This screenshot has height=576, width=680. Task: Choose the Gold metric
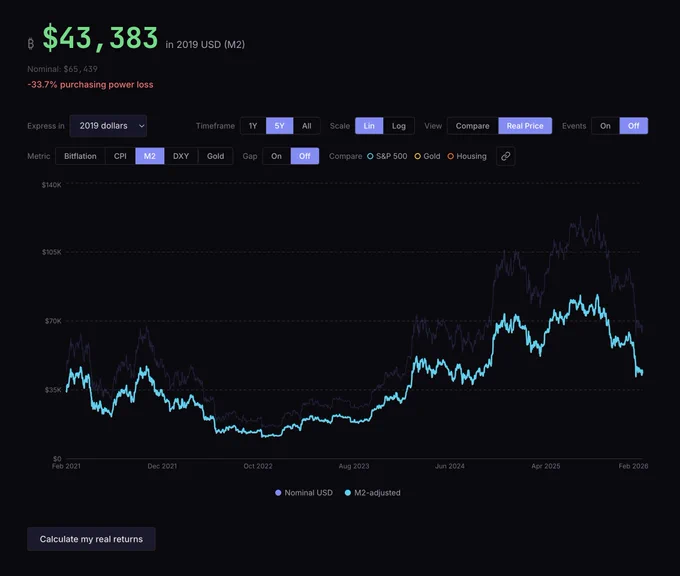tap(216, 156)
